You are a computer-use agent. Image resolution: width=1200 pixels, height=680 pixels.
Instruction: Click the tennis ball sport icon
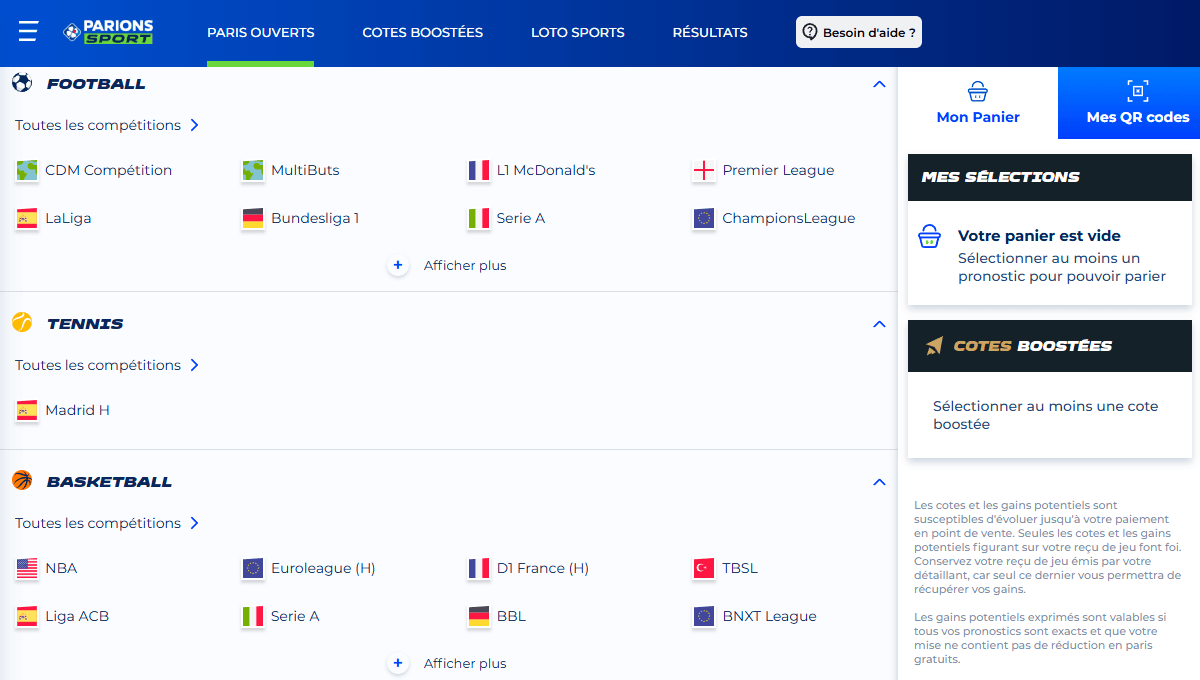[x=22, y=322]
